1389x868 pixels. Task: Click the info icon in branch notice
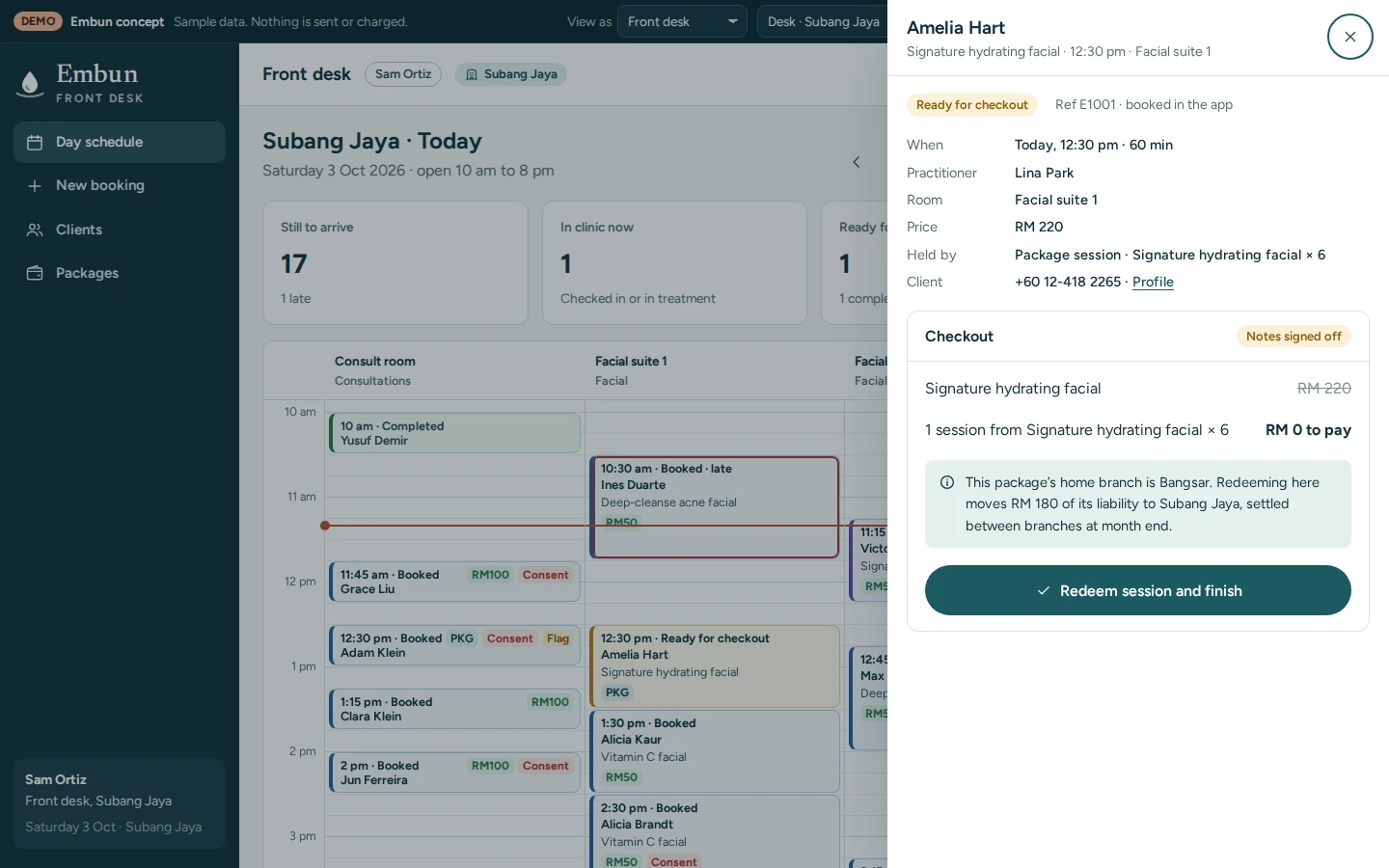coord(947,482)
